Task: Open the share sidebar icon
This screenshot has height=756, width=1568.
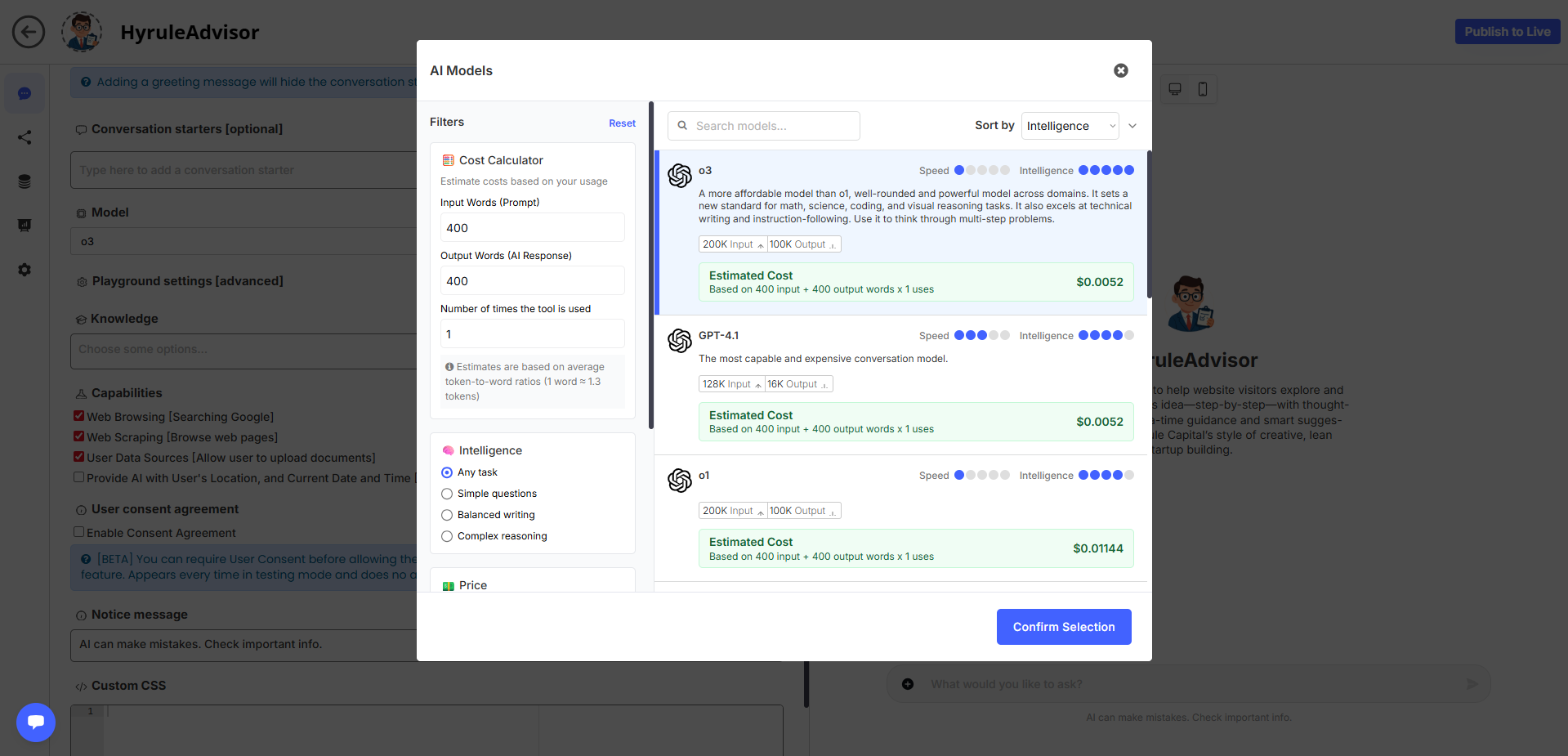Action: pos(25,137)
